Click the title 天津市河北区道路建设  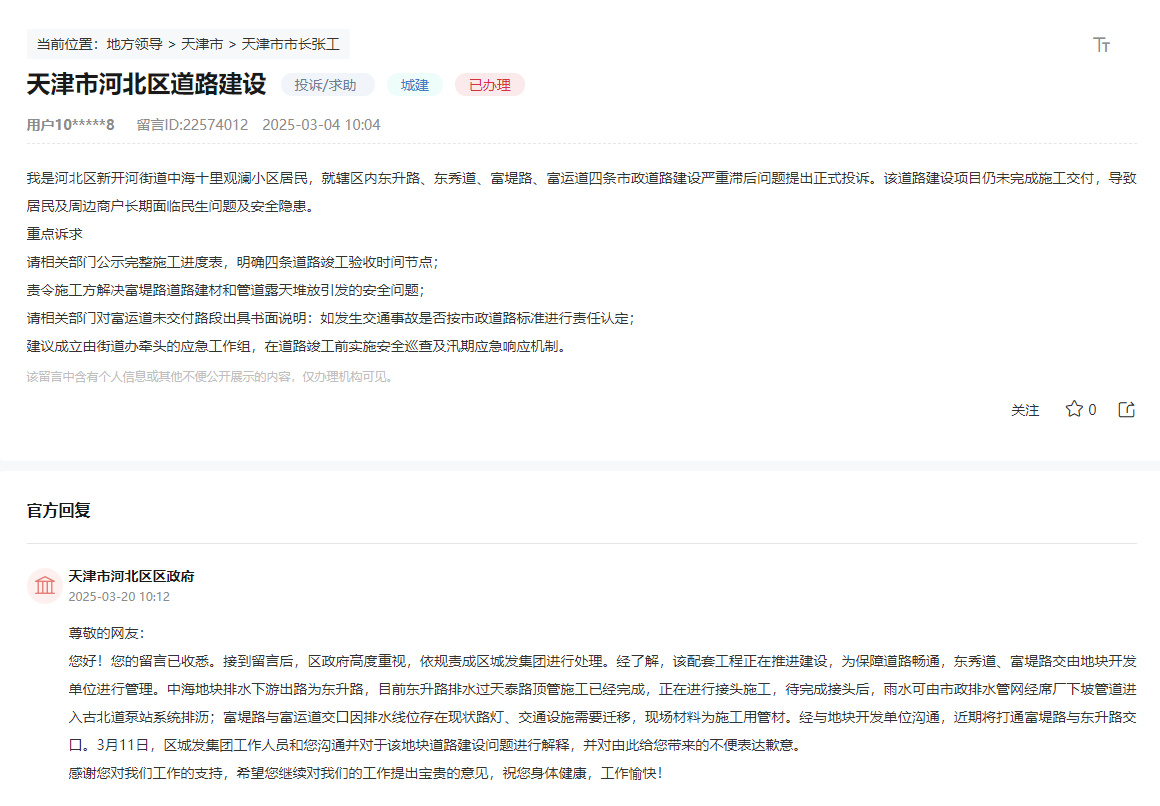tap(146, 84)
